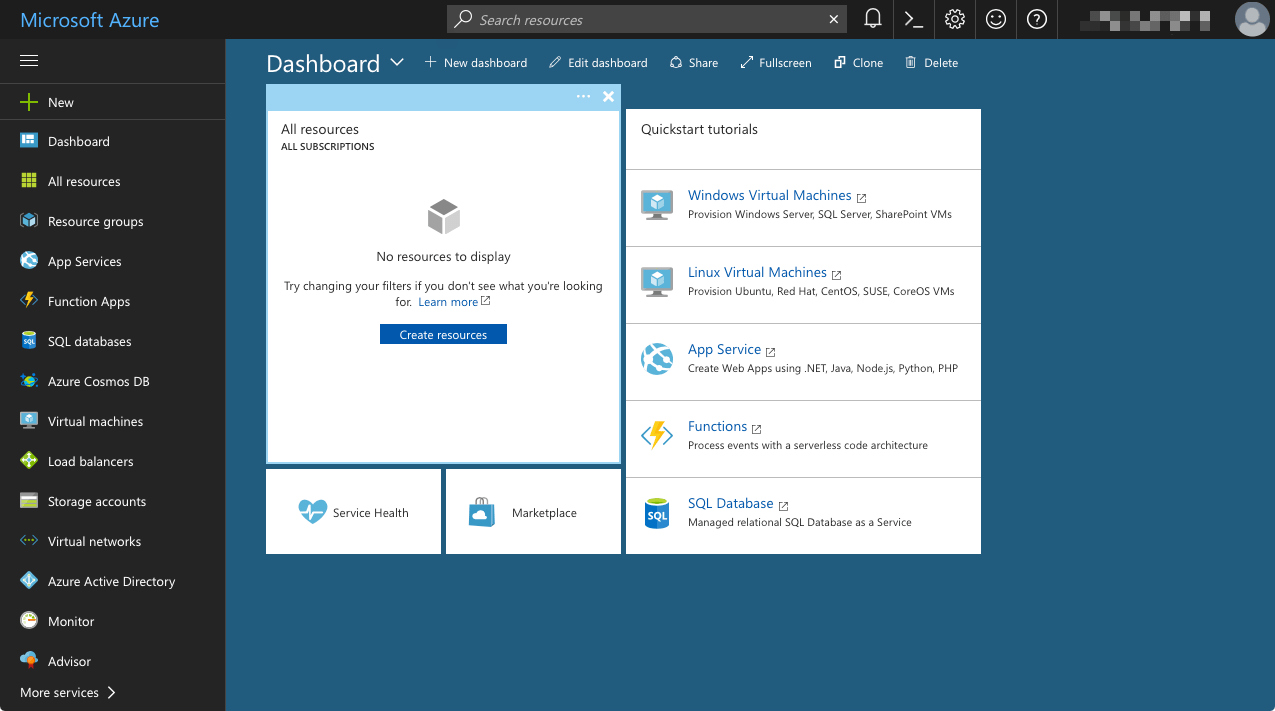Open the All resources tile context menu
Viewport: 1275px width, 711px height.
click(583, 96)
